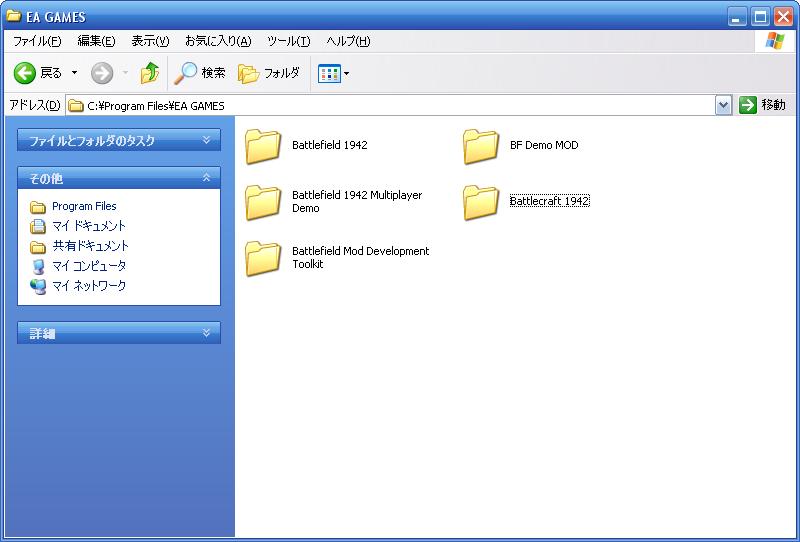This screenshot has width=800, height=542.
Task: Open the 編集(E) menu
Action: (x=96, y=41)
